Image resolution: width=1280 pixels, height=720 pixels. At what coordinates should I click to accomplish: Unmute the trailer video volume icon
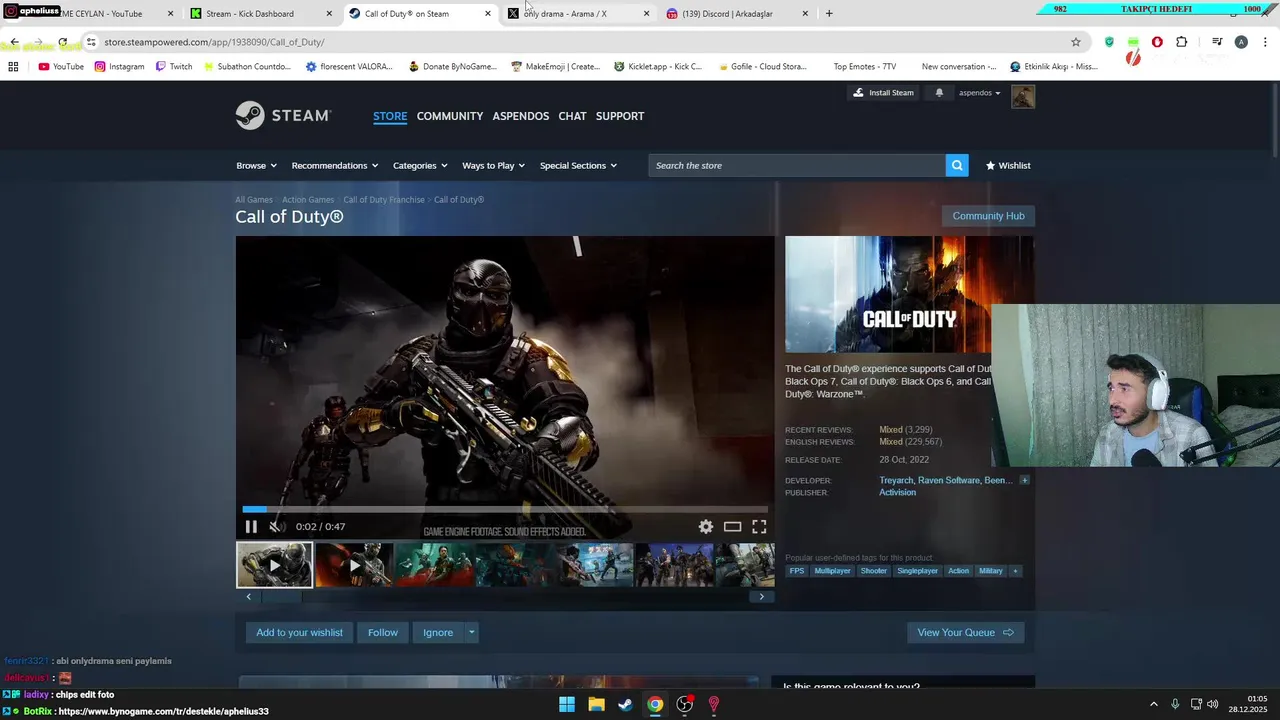click(276, 527)
